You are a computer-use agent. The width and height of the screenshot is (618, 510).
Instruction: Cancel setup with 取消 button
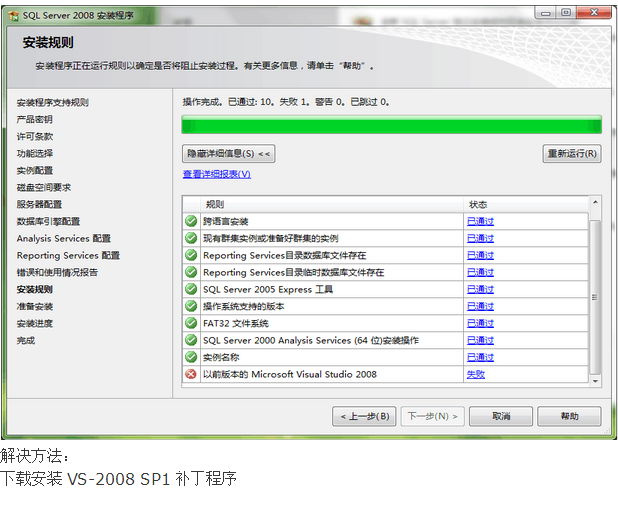pyautogui.click(x=501, y=416)
